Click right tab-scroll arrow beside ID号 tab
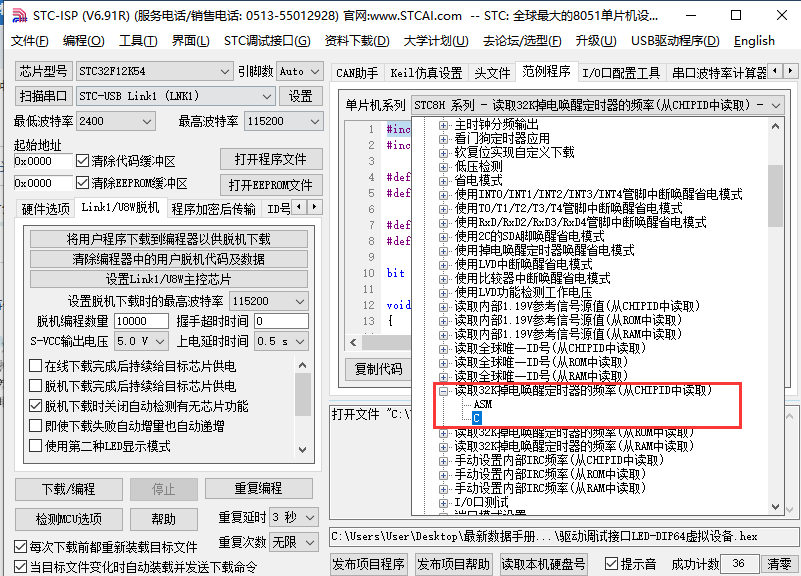The height and width of the screenshot is (576, 801). (x=315, y=207)
